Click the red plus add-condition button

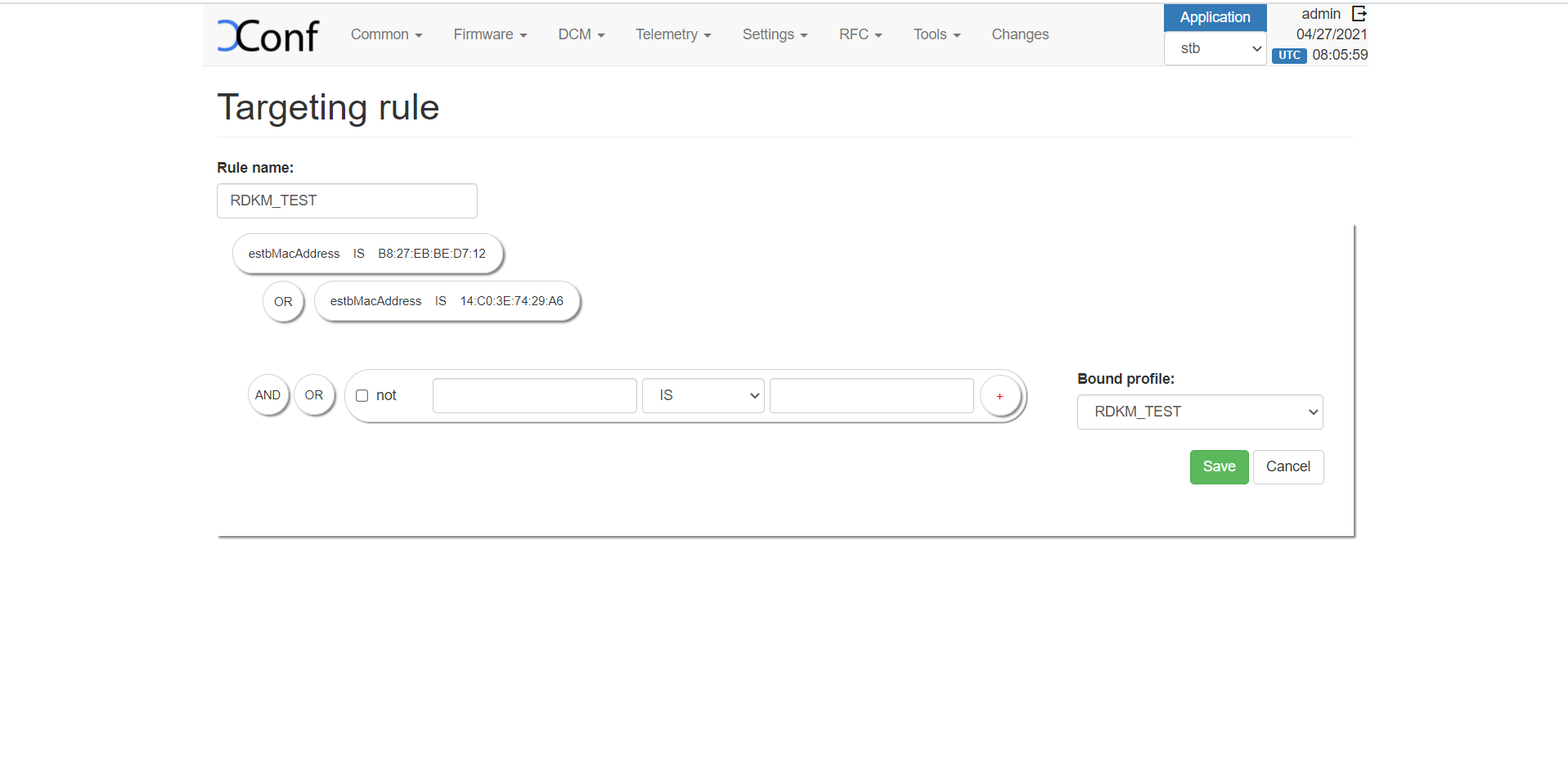pos(1000,396)
